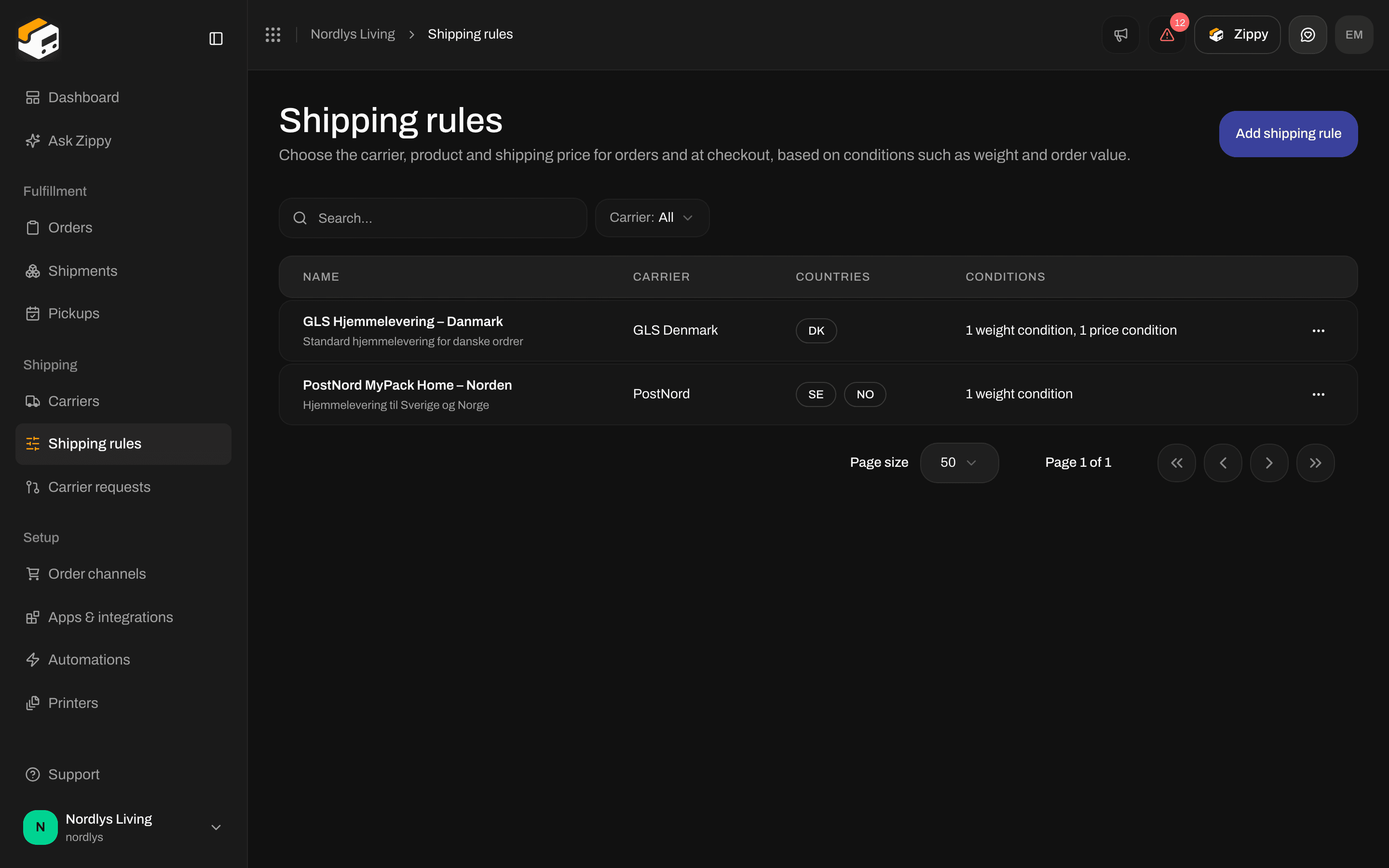The width and height of the screenshot is (1389, 868).
Task: Click CARRIER column header
Action: [661, 277]
